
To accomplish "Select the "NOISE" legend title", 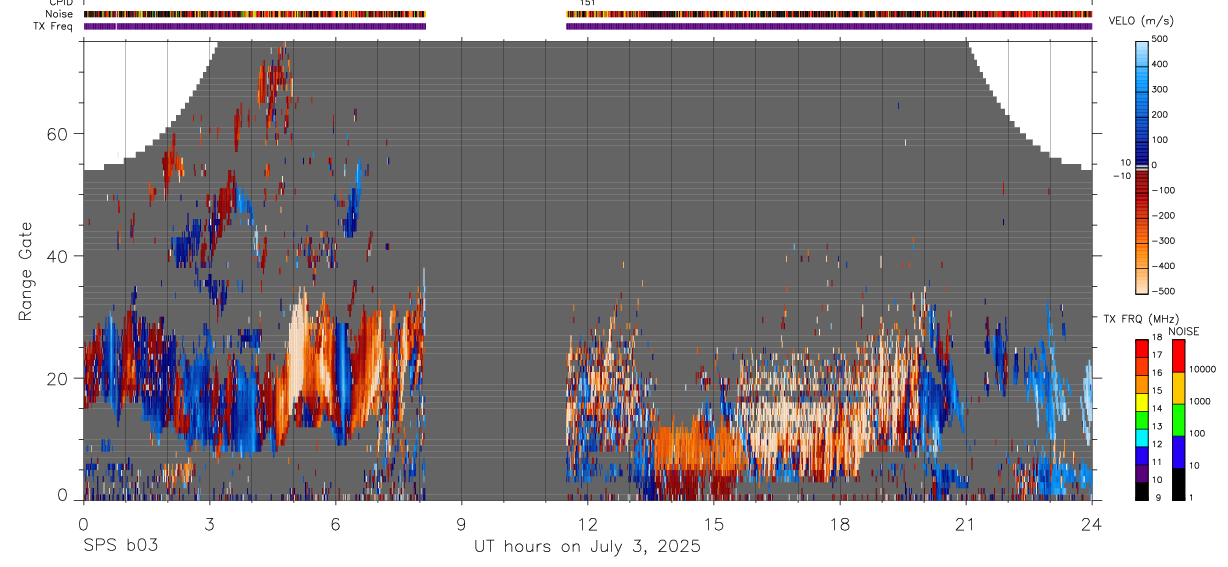I will 1184,331.
